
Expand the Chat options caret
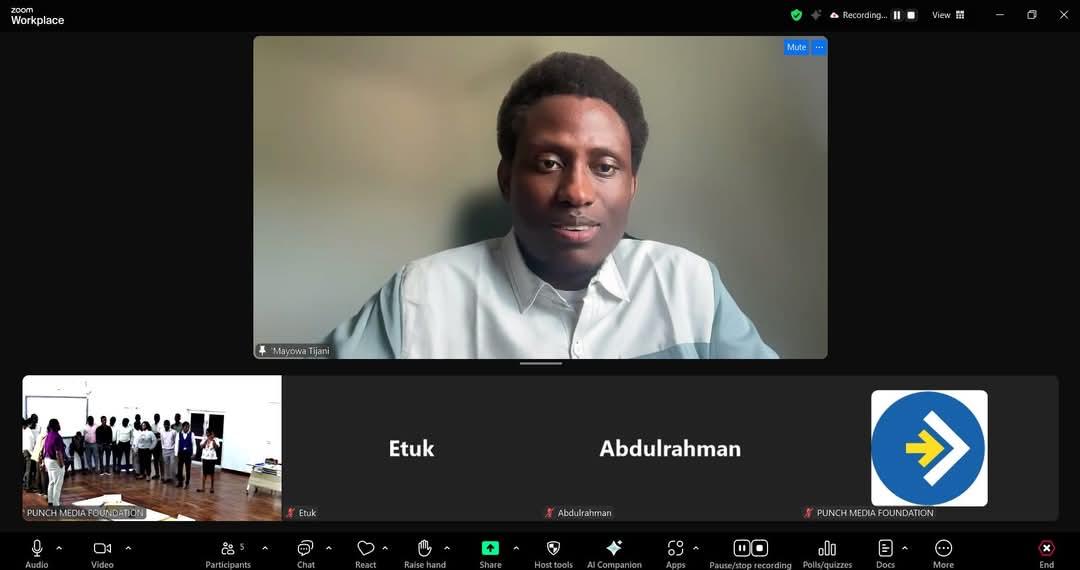pyautogui.click(x=329, y=549)
